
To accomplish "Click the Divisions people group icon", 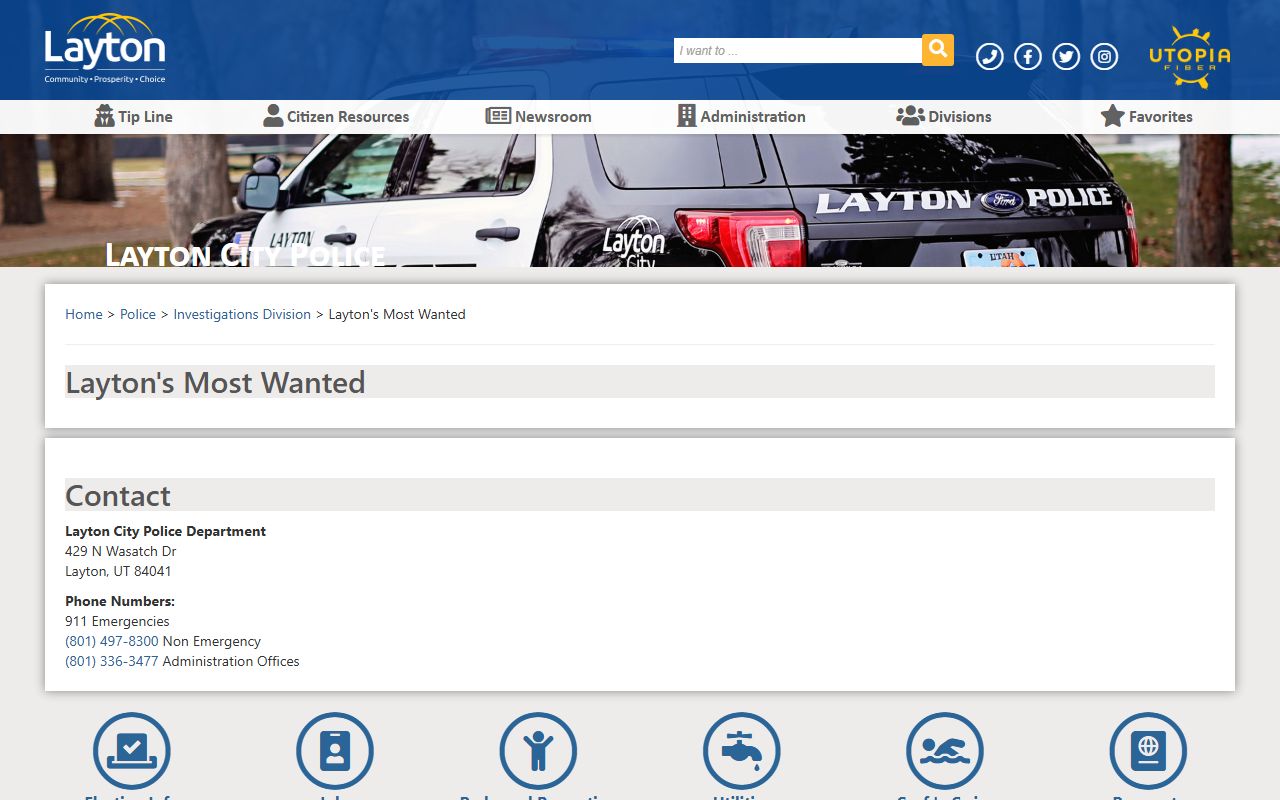I will point(910,116).
